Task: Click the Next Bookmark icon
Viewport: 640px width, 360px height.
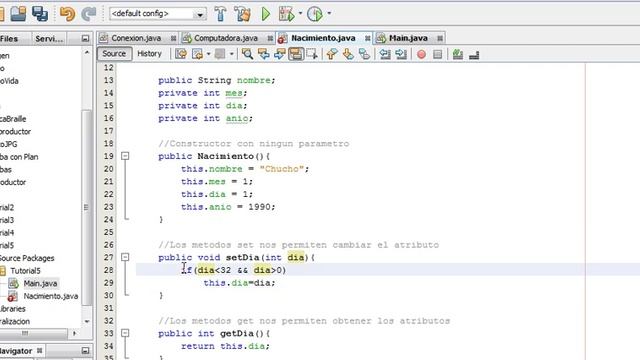Action: [348, 54]
